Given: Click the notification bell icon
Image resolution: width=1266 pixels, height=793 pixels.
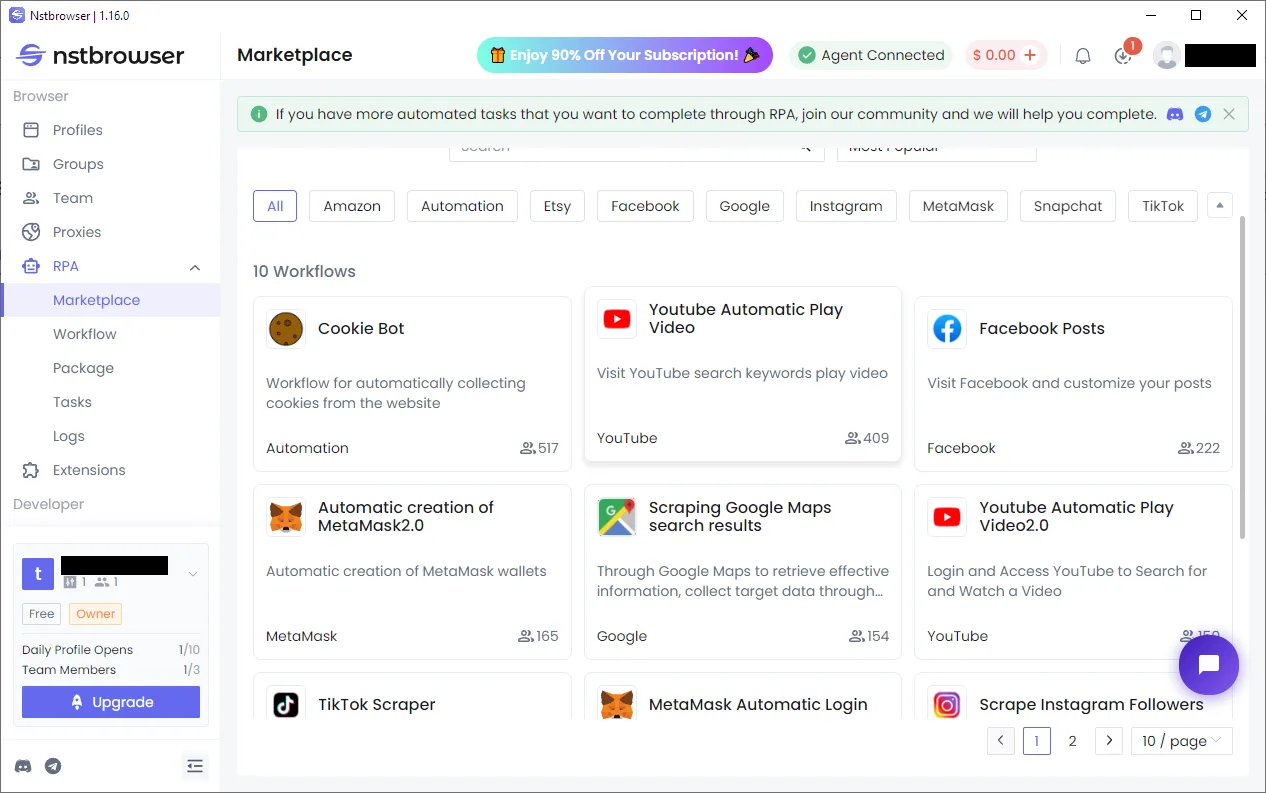Looking at the screenshot, I should tap(1083, 56).
